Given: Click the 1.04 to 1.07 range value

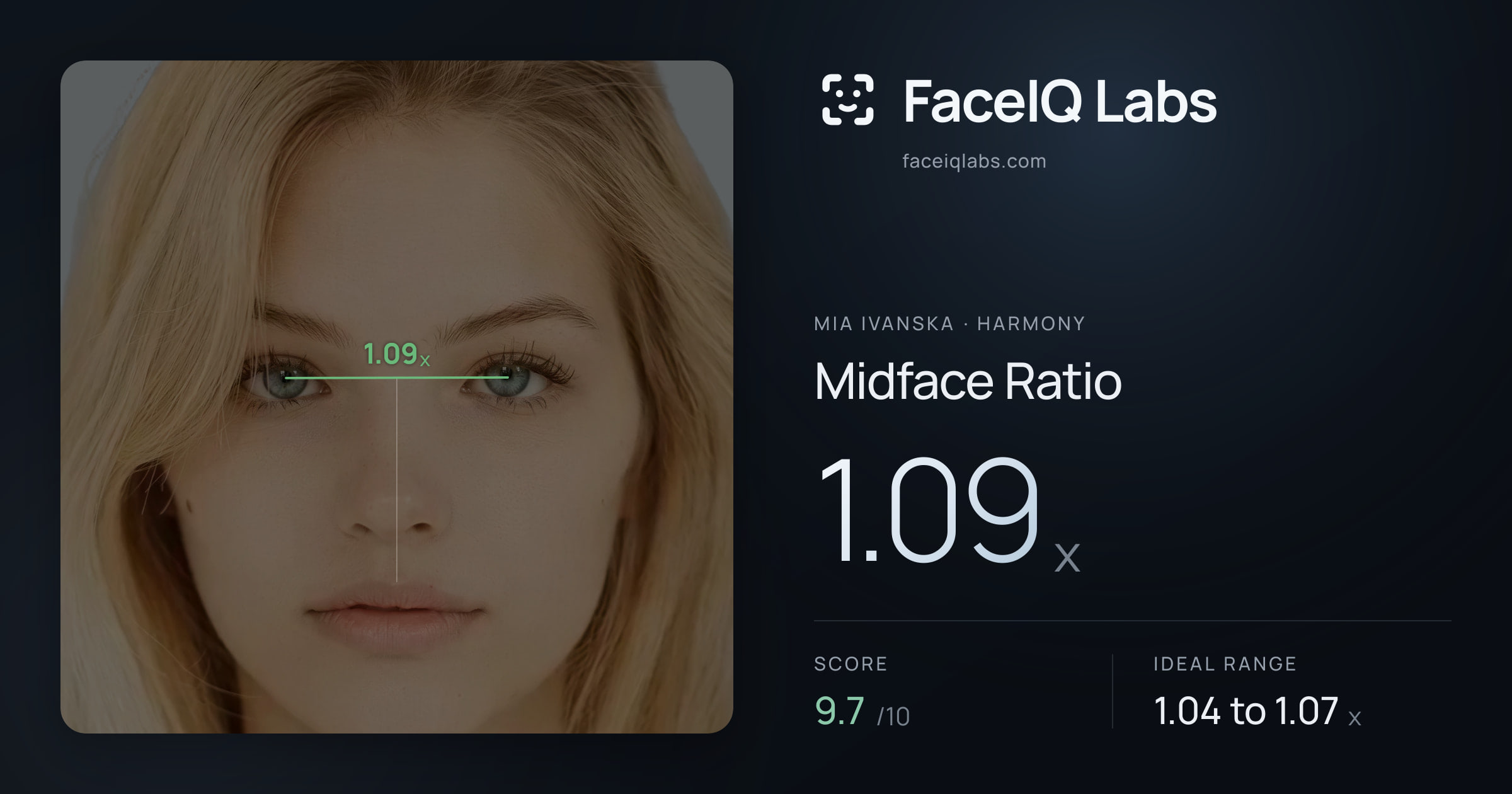Looking at the screenshot, I should click(x=1257, y=711).
